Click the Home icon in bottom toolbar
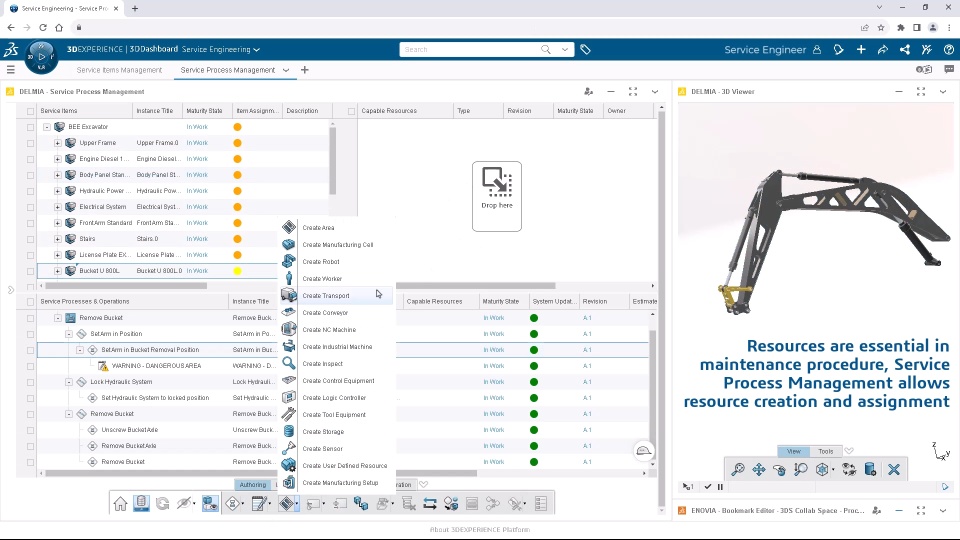Screen dimensions: 960x540 click(120, 504)
